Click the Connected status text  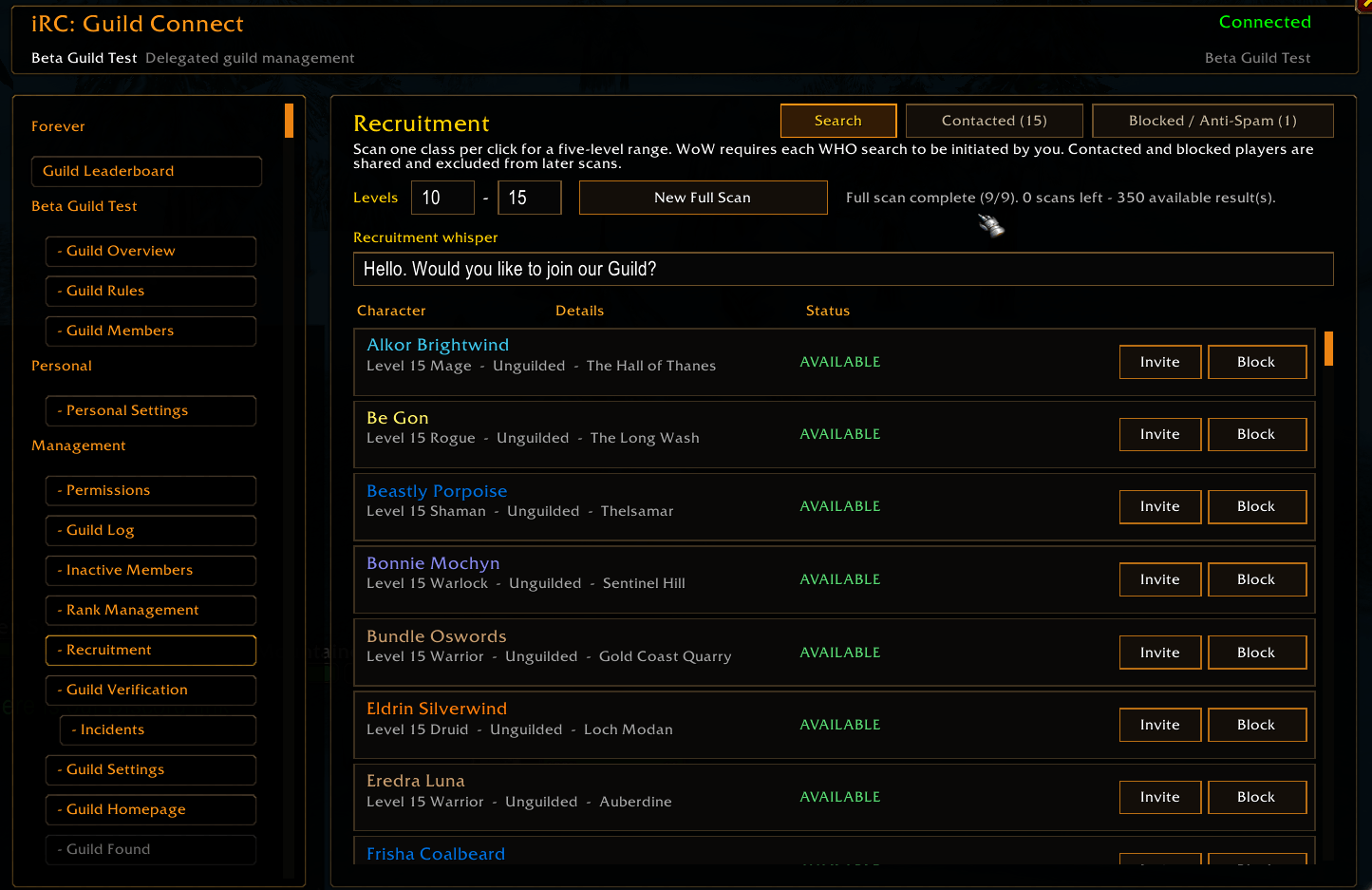(1265, 22)
